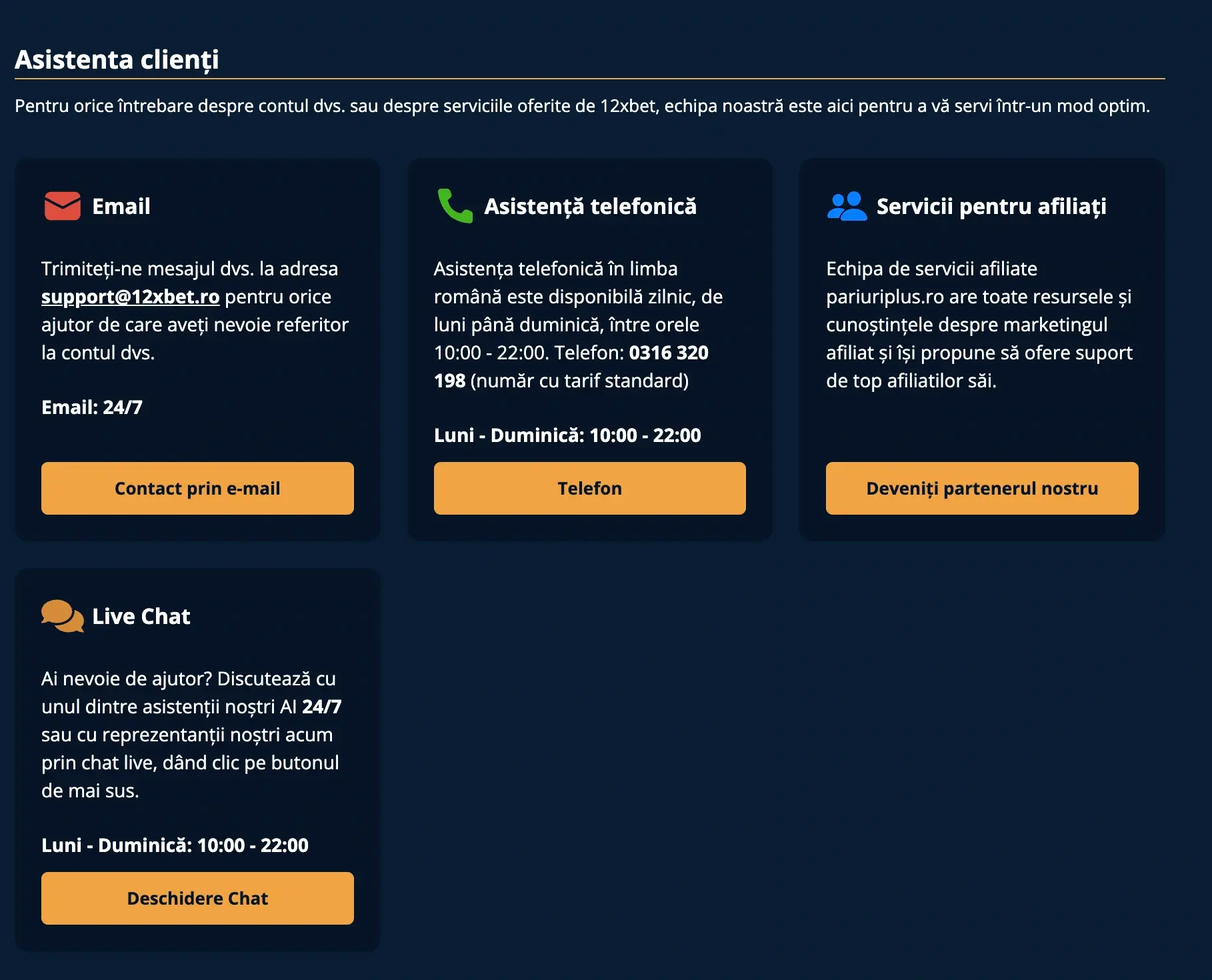This screenshot has width=1212, height=980.
Task: Open chat via Deschidere Chat button
Action: click(197, 898)
